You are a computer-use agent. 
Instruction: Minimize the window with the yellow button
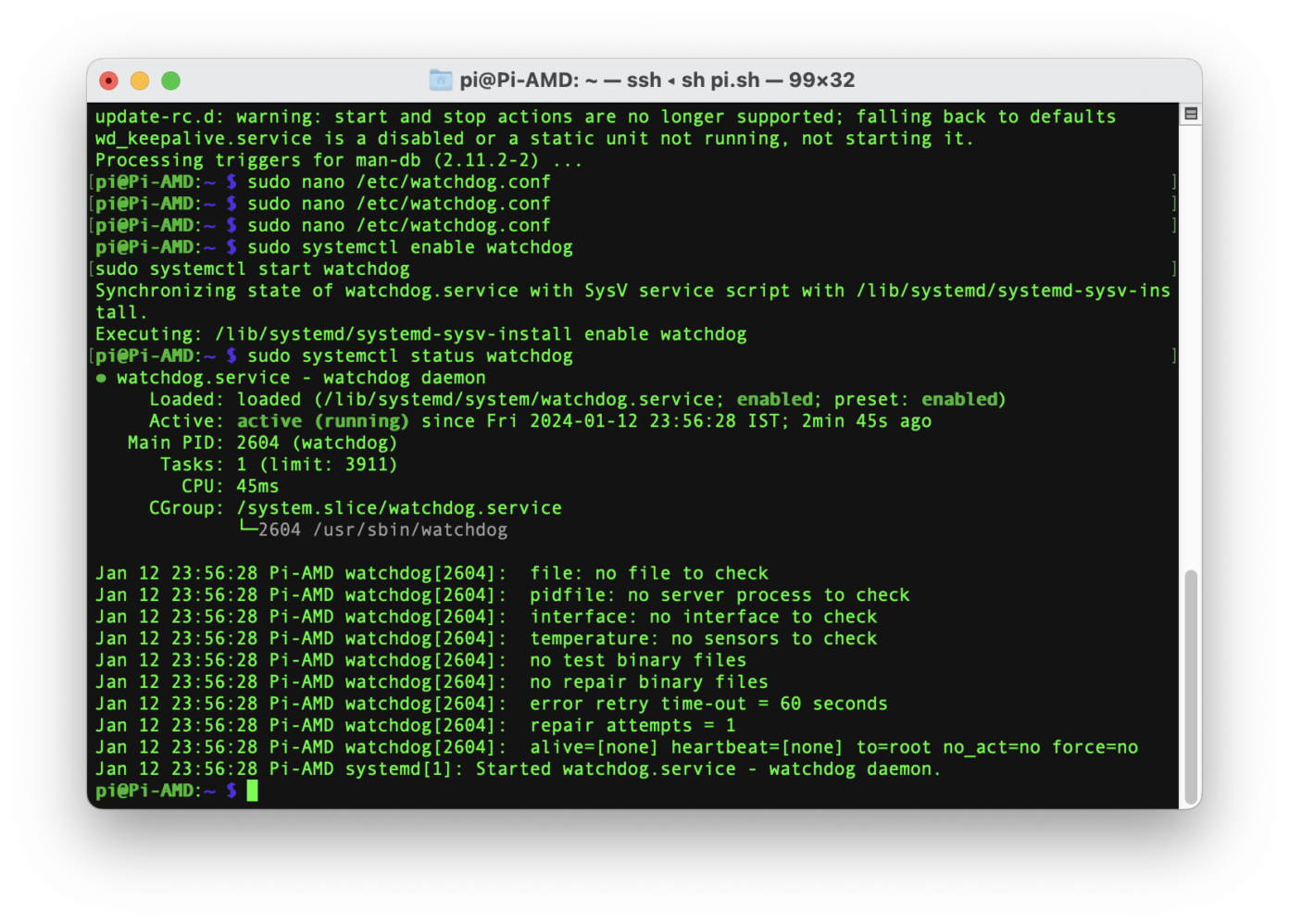140,81
